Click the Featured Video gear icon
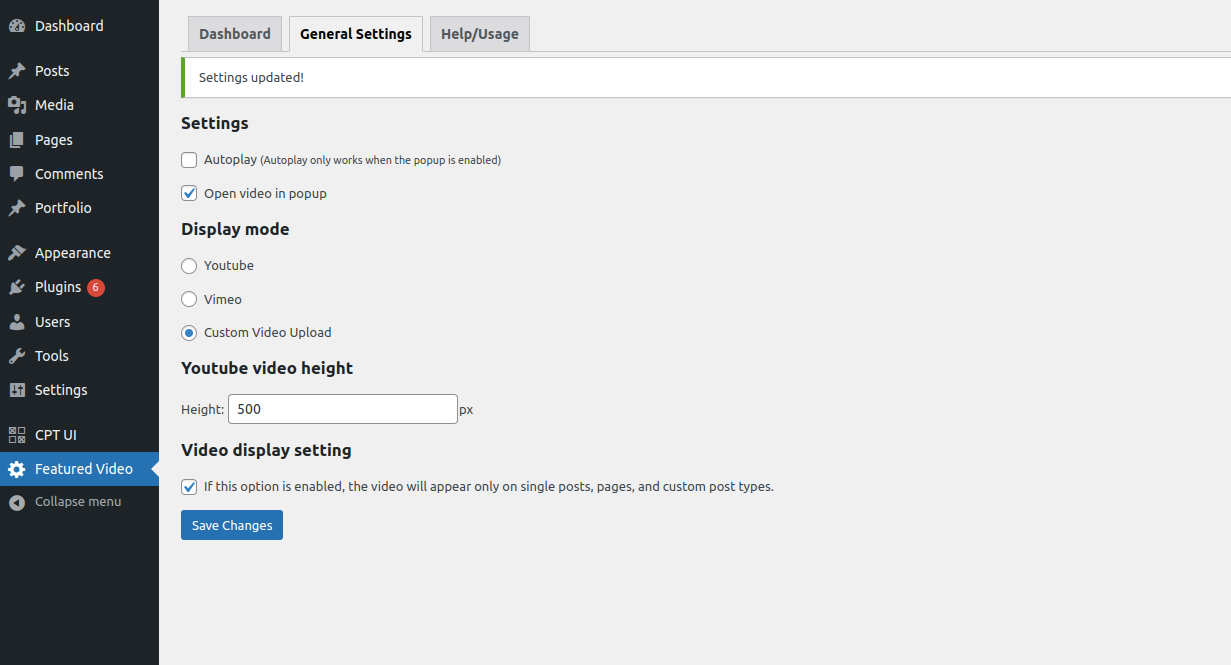This screenshot has width=1231, height=665. 17,469
